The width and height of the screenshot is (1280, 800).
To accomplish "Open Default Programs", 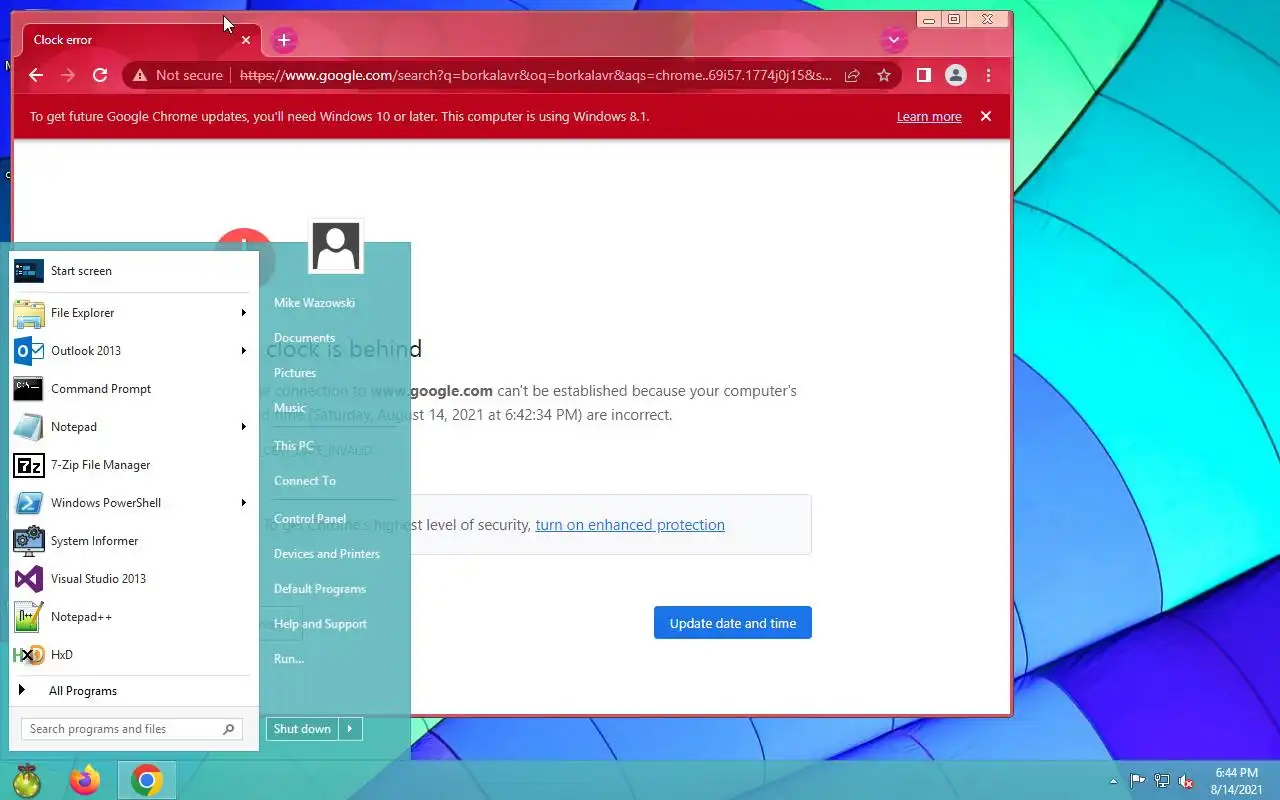I will [x=320, y=589].
